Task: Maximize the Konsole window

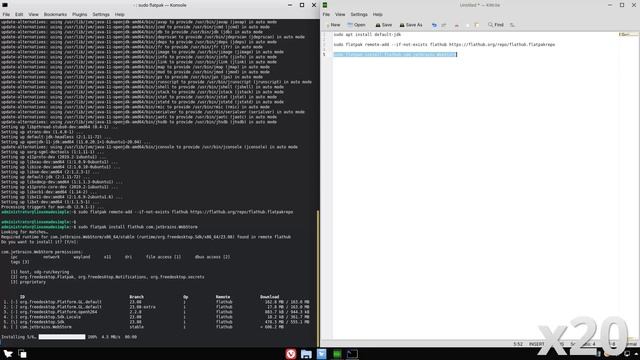Action: coord(302,5)
